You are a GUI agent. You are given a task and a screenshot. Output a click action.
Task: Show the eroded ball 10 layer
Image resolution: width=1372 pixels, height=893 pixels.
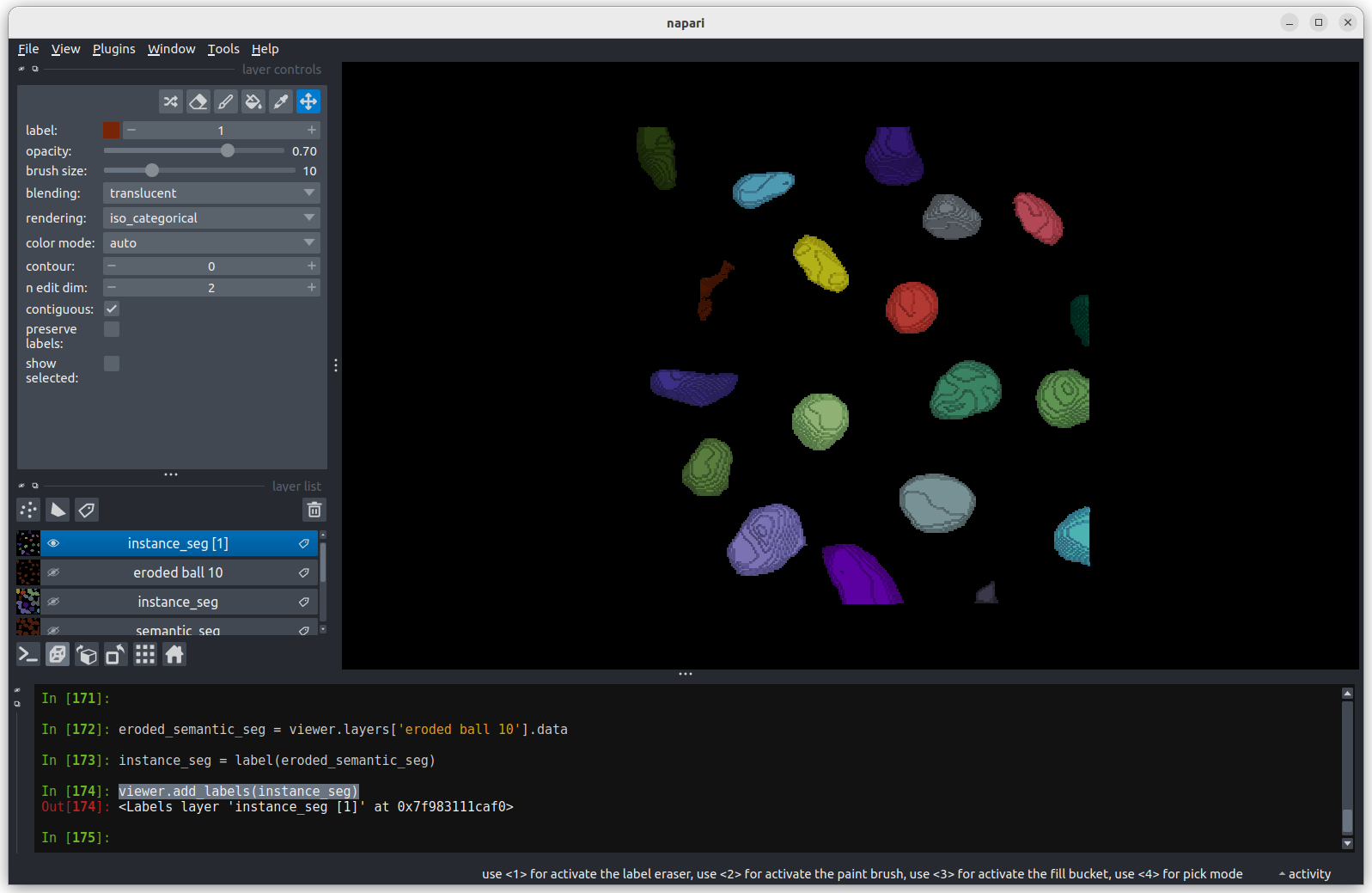pos(53,572)
